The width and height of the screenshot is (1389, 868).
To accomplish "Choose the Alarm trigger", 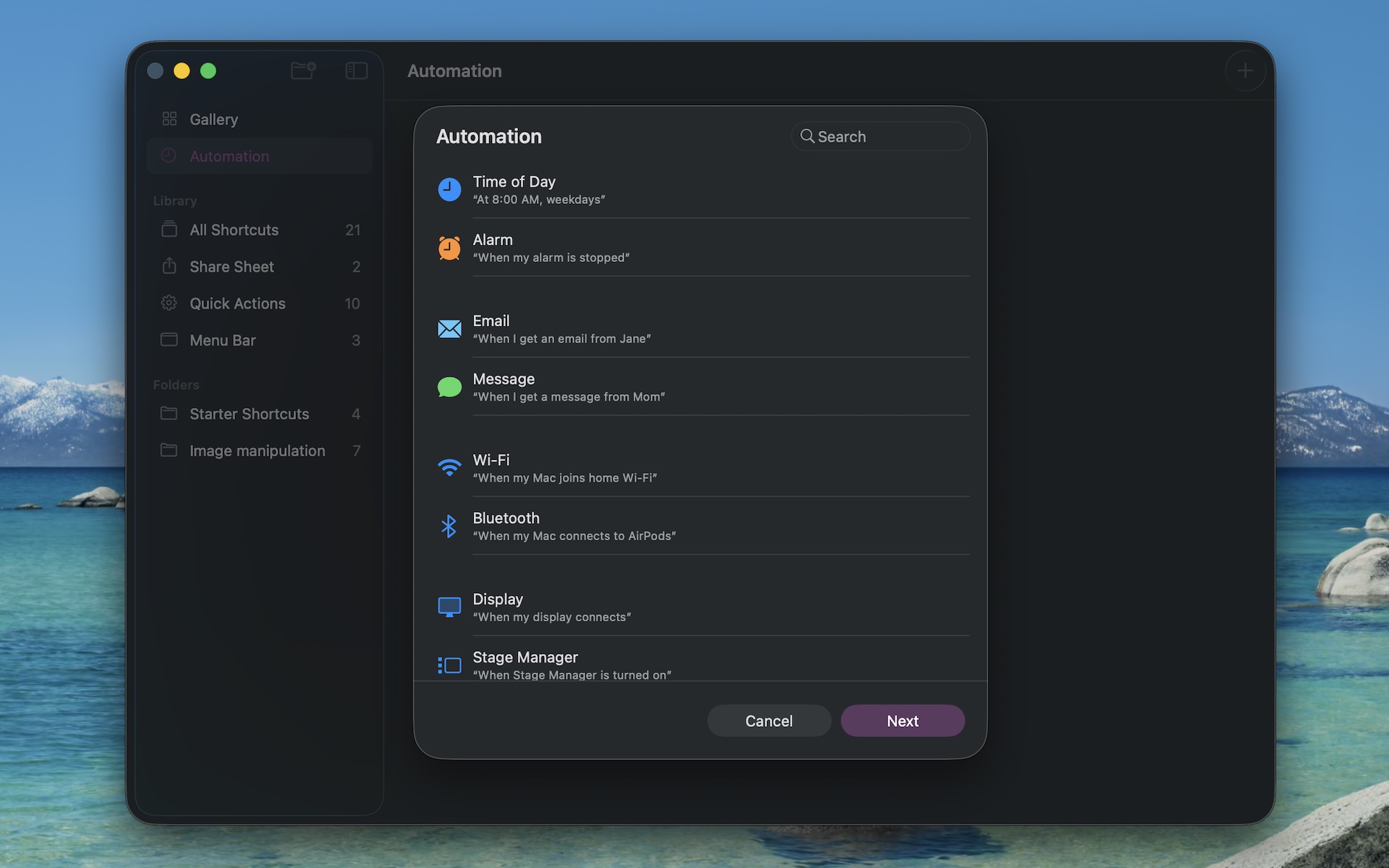I will pos(700,248).
